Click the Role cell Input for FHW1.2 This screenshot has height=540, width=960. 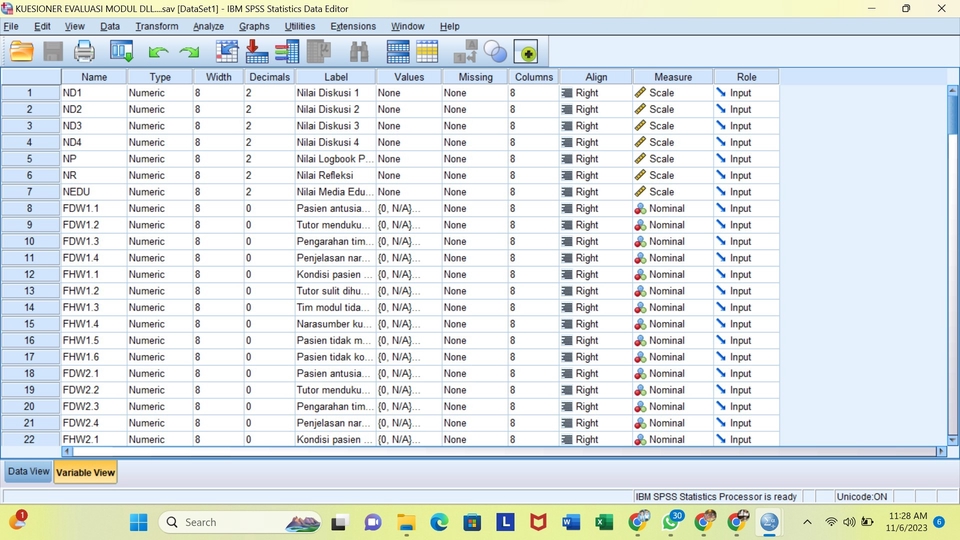[746, 291]
